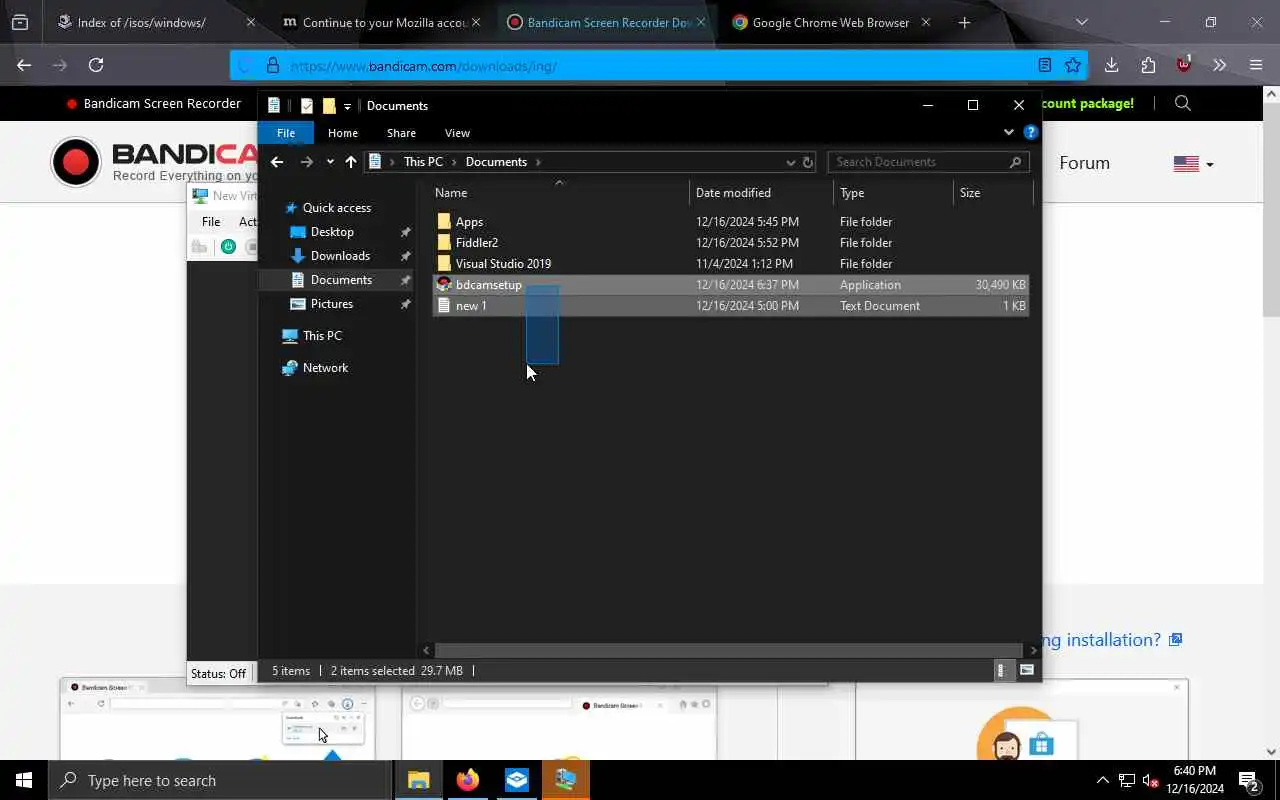This screenshot has height=800, width=1280.
Task: Open File Explorer from the taskbar
Action: 419,780
